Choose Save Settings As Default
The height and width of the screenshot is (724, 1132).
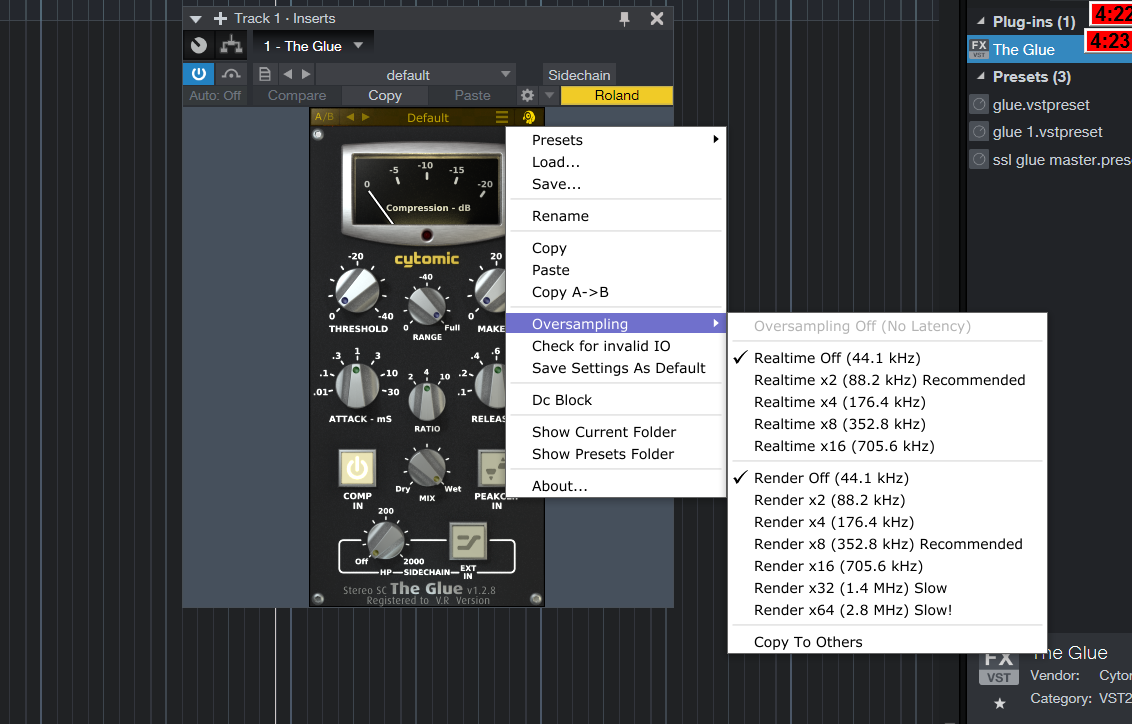click(616, 368)
